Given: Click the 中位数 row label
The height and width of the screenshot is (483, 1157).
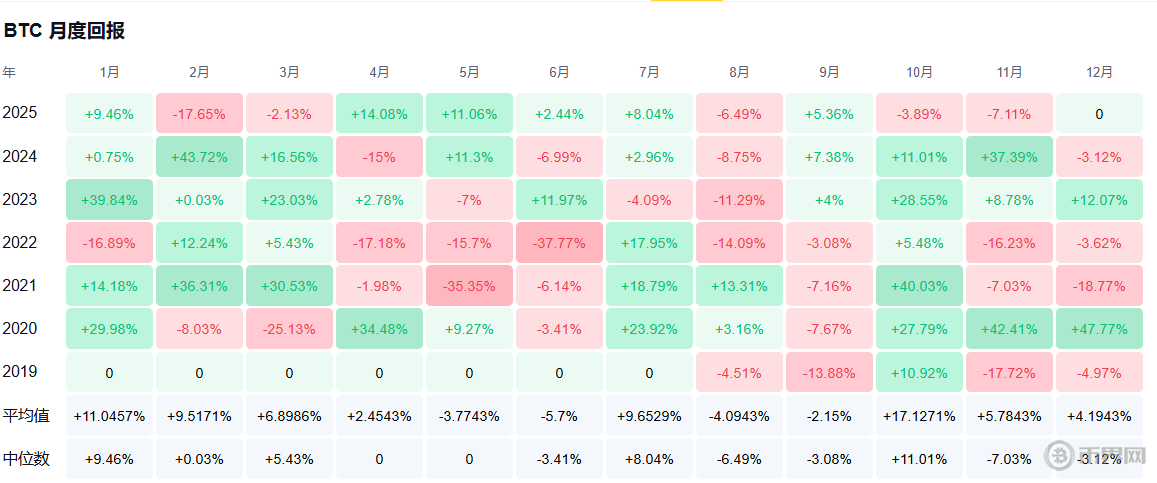Looking at the screenshot, I should point(27,459).
